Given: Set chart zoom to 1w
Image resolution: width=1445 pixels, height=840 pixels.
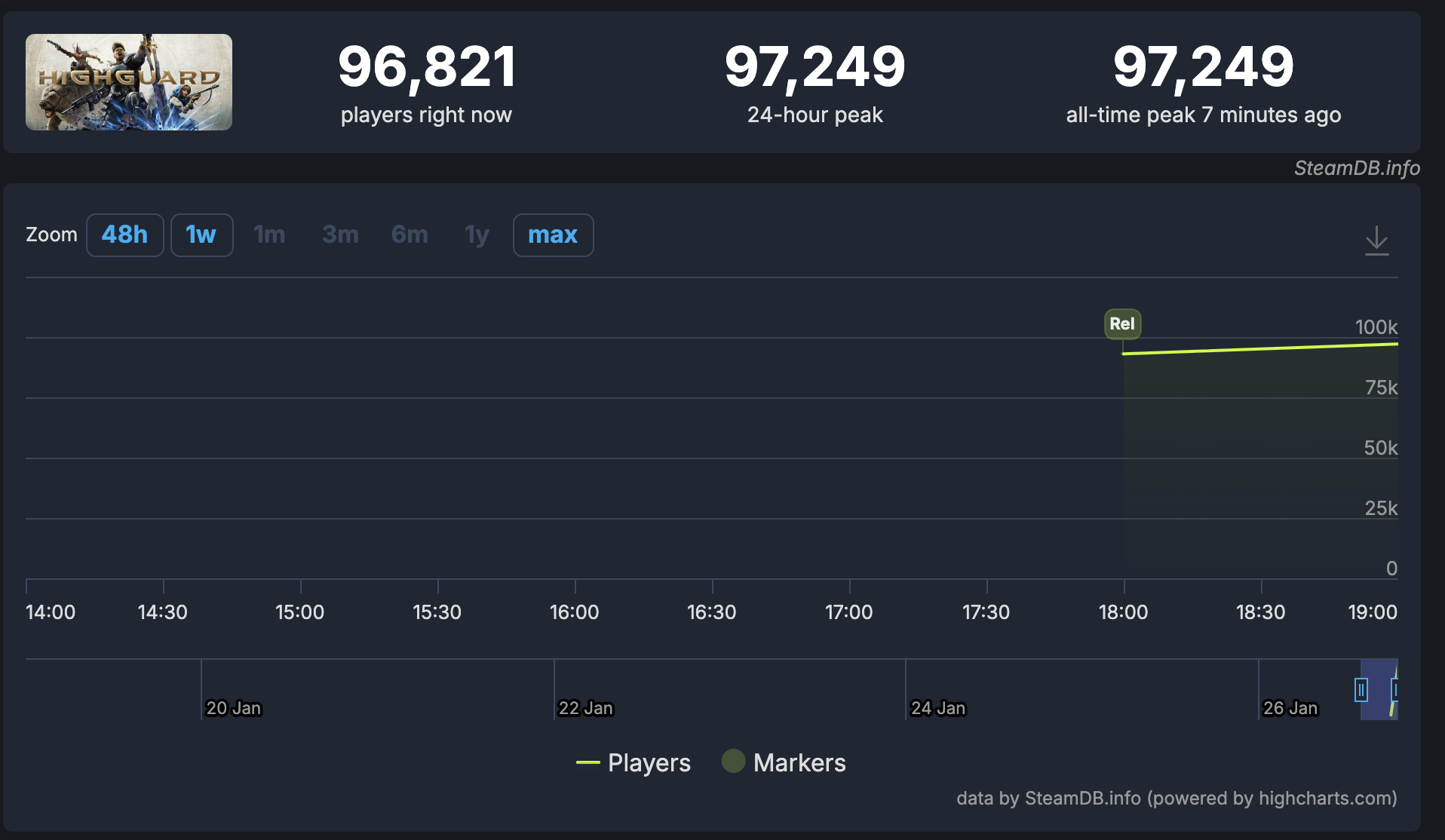Looking at the screenshot, I should coord(201,235).
